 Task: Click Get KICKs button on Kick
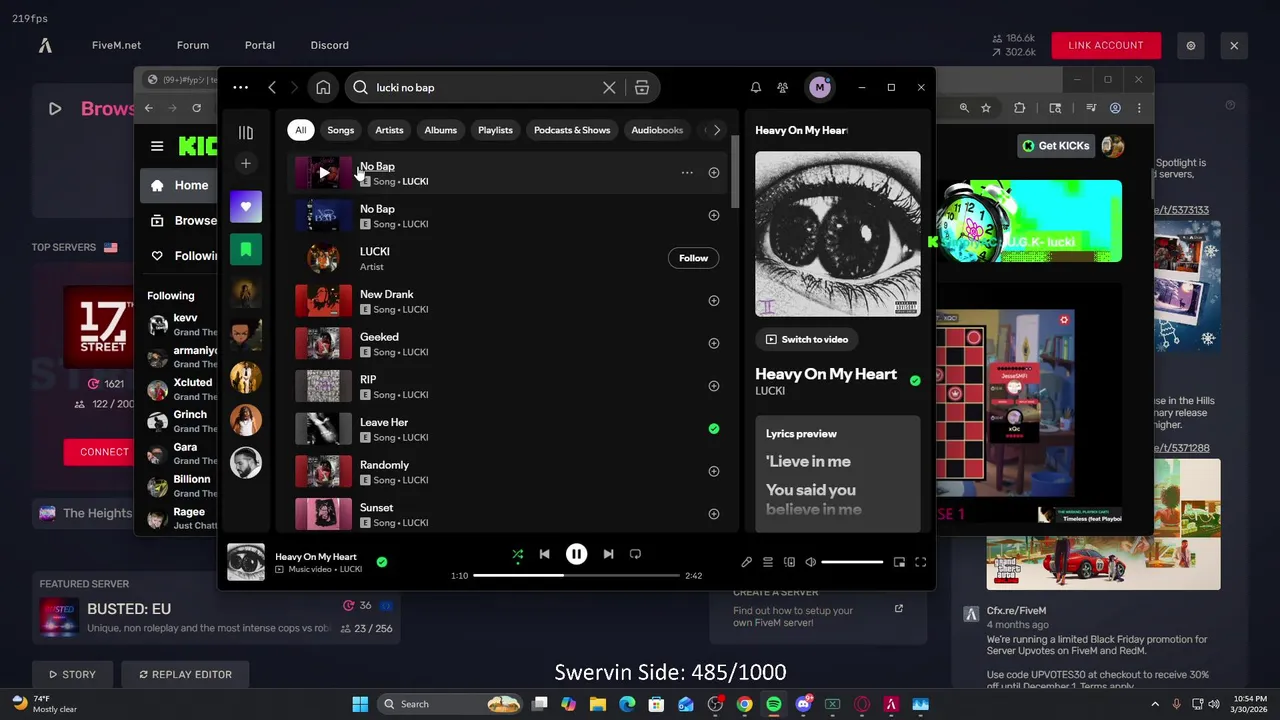tap(1055, 146)
